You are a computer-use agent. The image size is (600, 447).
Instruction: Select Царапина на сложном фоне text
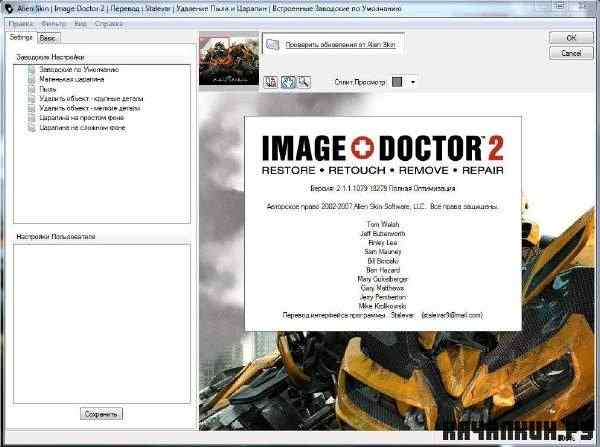(82, 128)
